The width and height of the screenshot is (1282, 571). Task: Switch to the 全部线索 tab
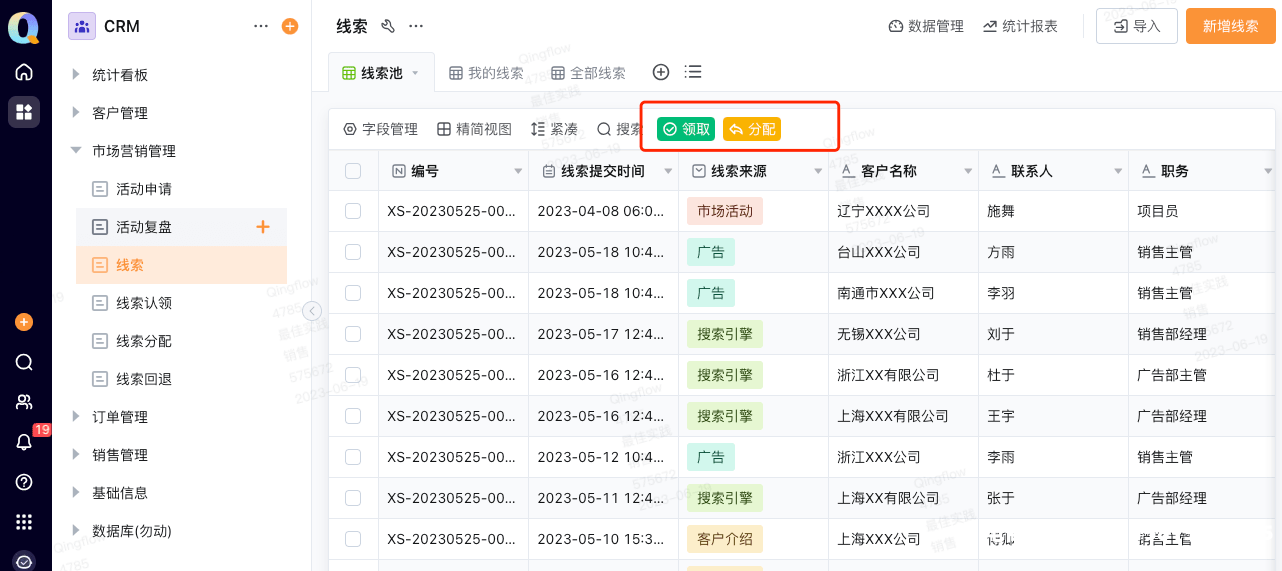(588, 73)
